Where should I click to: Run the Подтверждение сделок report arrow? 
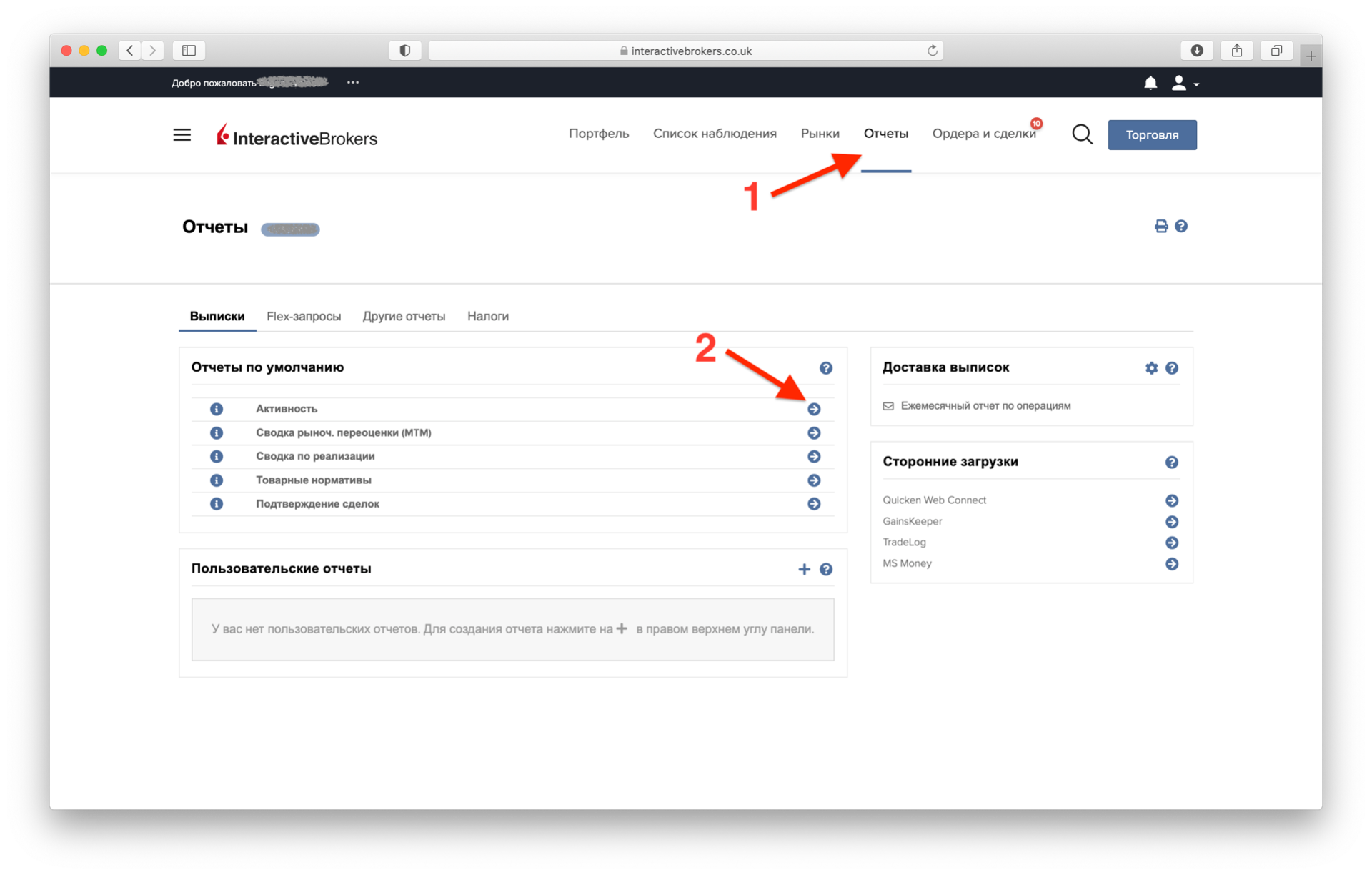coord(814,504)
